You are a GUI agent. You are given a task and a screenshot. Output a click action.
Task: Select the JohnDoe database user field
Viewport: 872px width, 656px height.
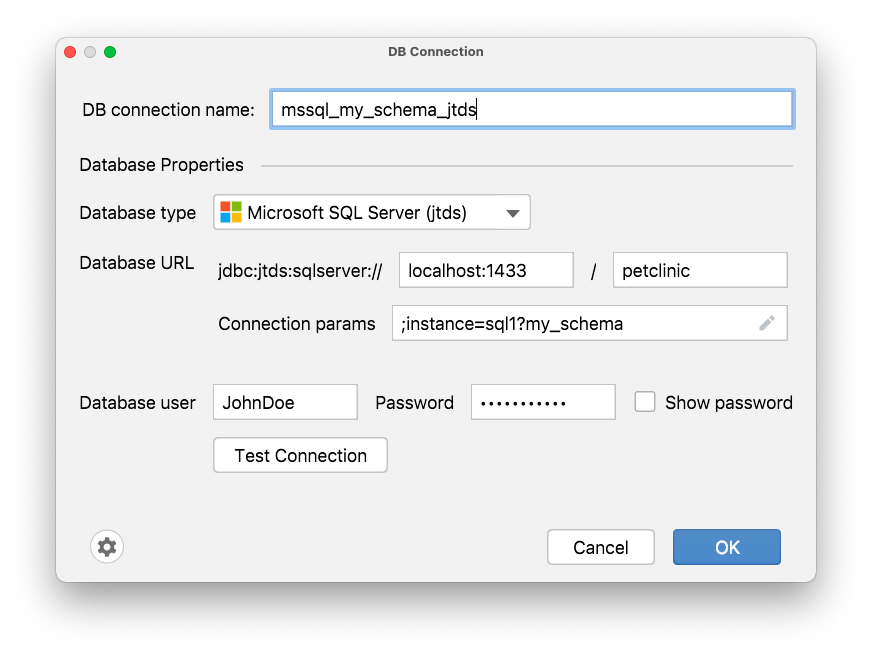click(x=284, y=401)
